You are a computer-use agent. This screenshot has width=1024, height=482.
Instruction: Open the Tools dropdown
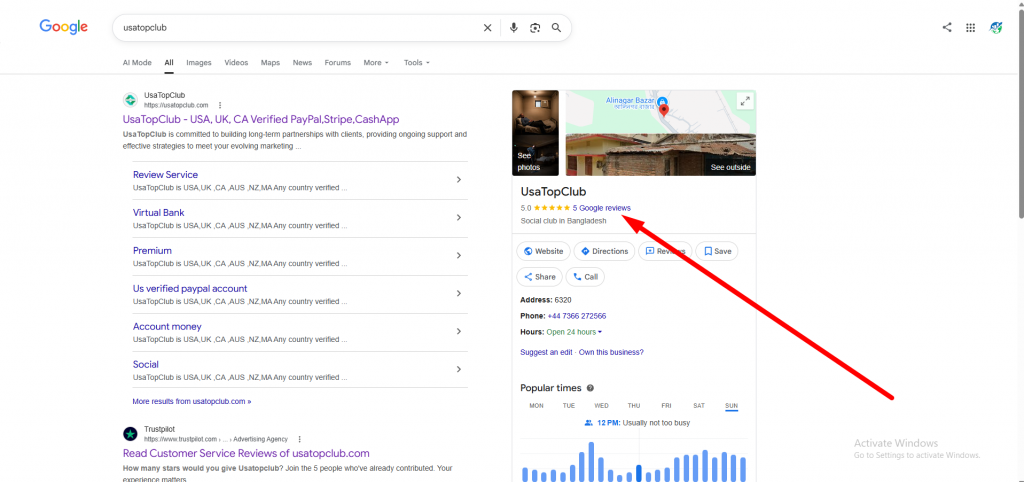tap(417, 63)
